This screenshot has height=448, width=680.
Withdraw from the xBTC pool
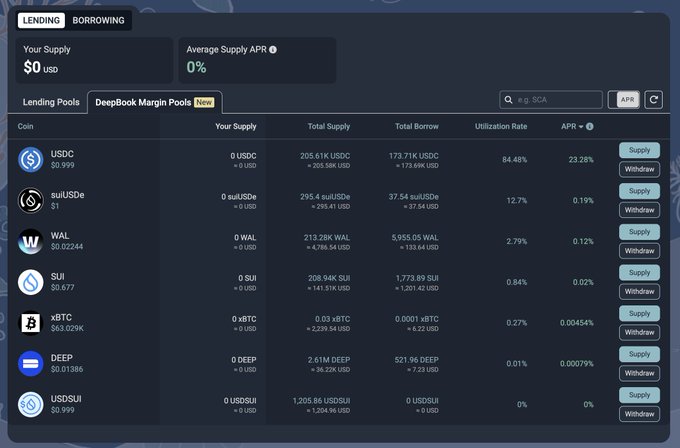[639, 332]
